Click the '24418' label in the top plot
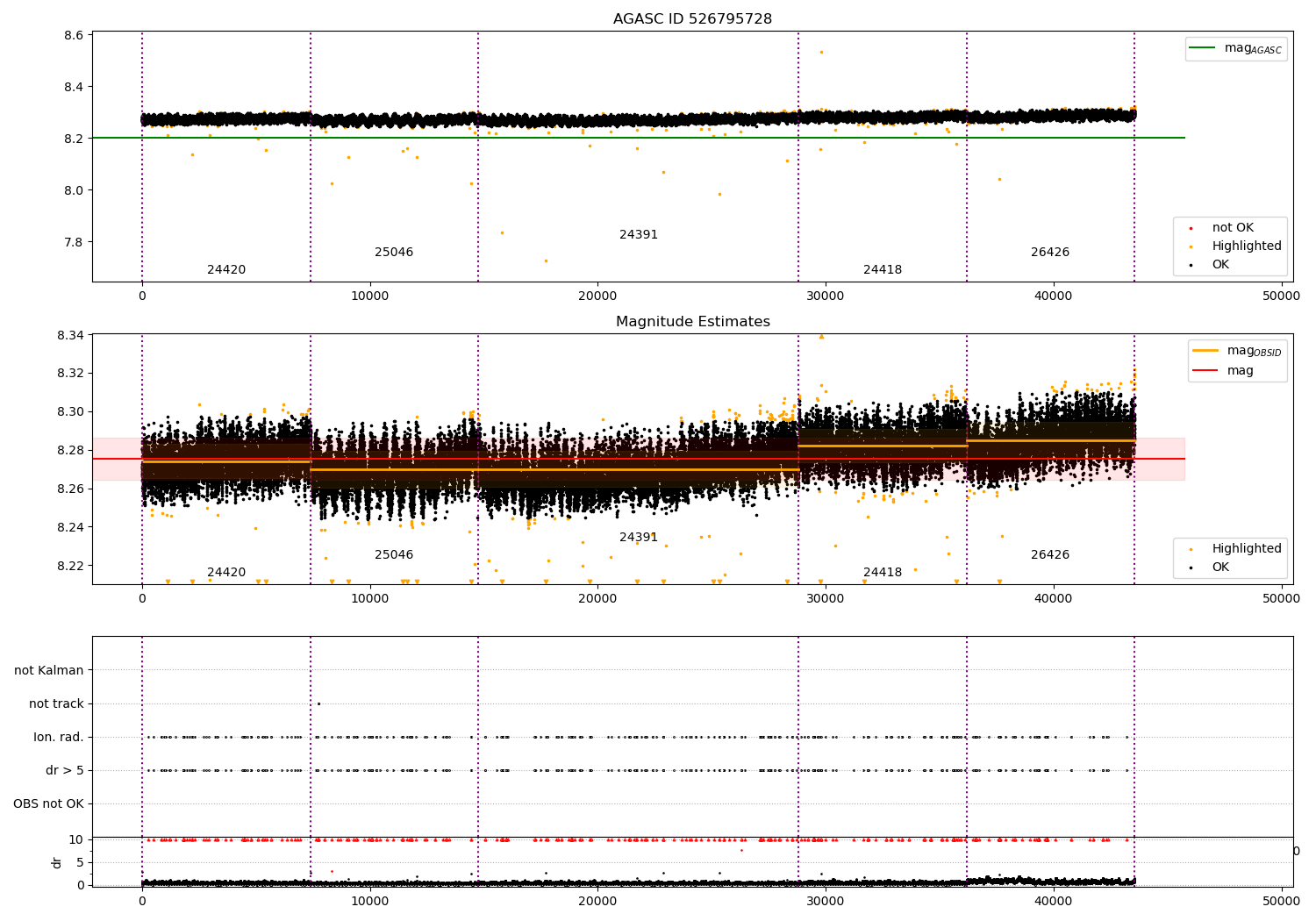 coord(883,270)
